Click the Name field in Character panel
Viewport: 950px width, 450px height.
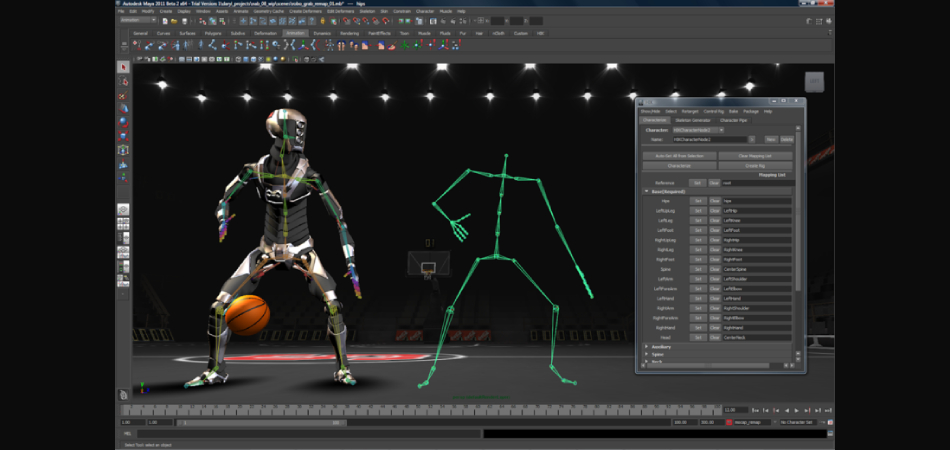point(709,139)
